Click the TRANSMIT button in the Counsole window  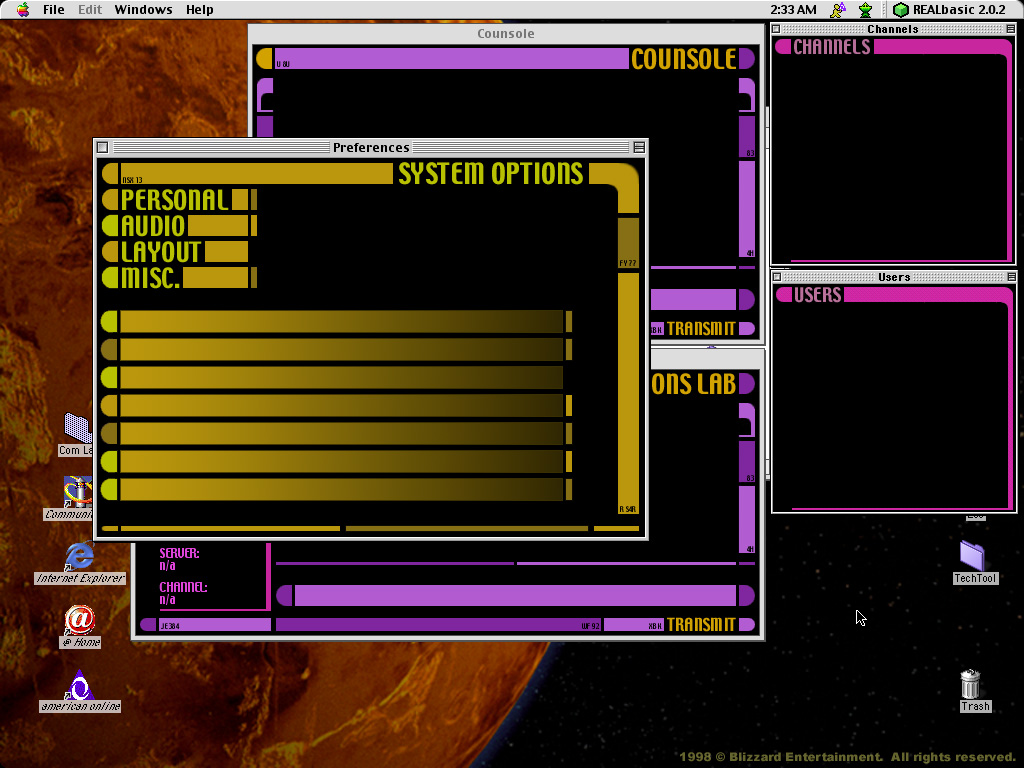click(701, 328)
